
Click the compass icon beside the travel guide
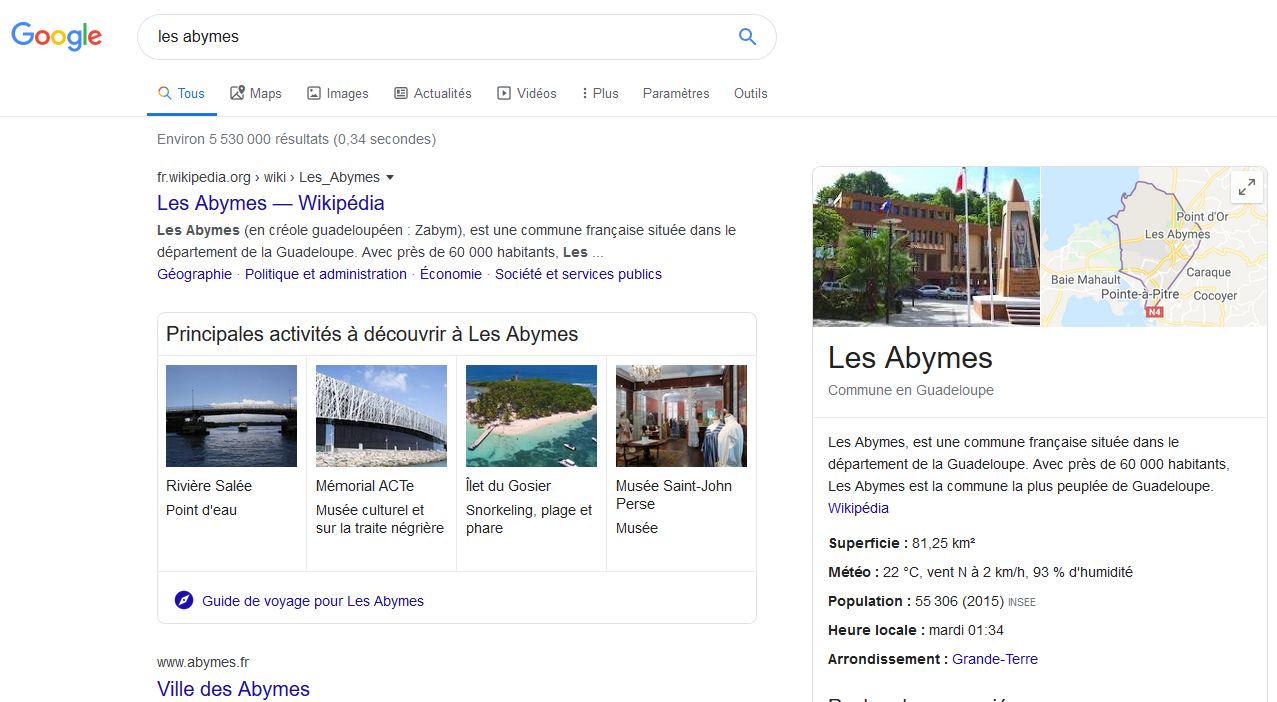(x=184, y=601)
